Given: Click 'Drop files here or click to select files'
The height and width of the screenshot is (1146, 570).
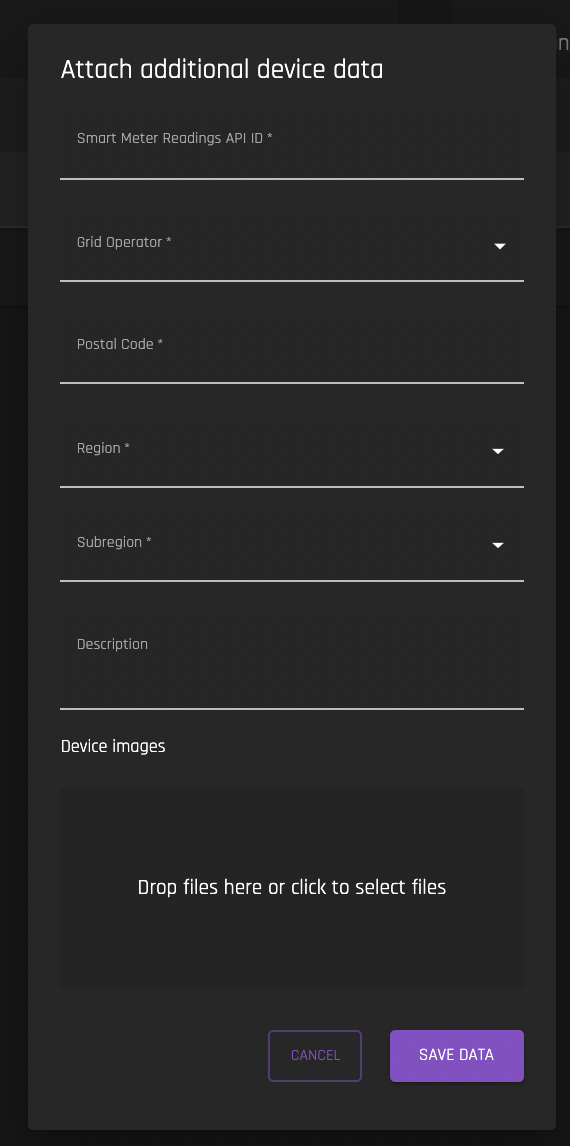Looking at the screenshot, I should pos(292,887).
